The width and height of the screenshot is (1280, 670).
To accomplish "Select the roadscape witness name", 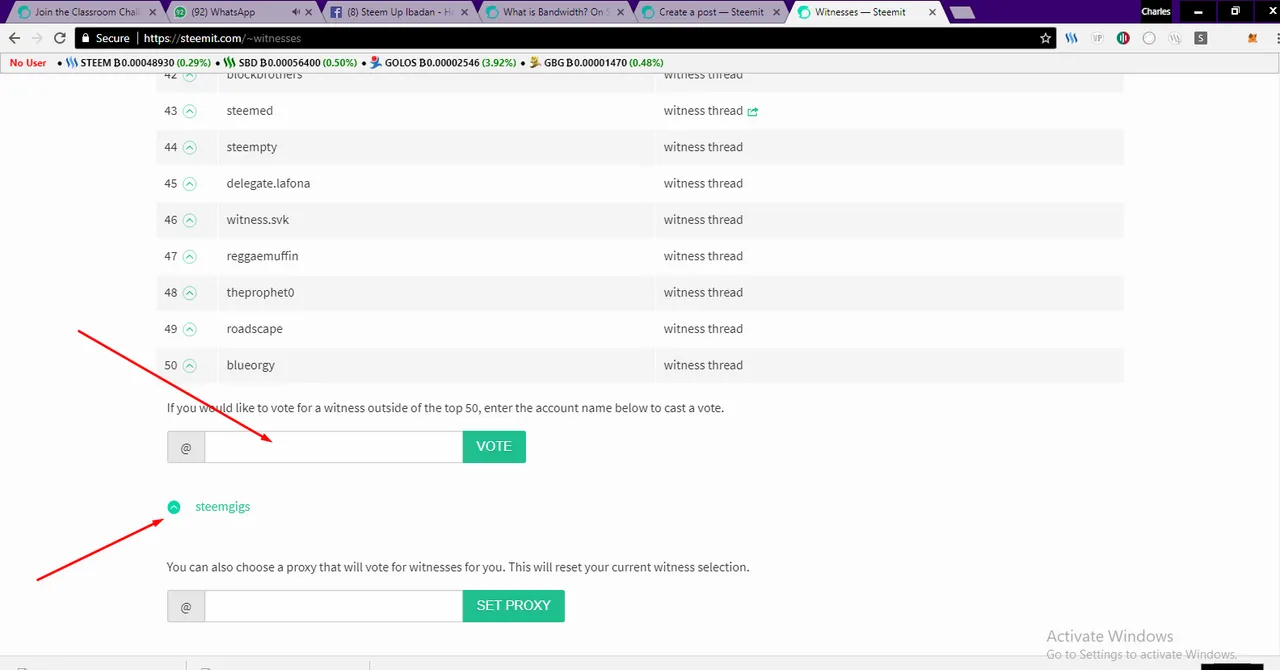I will point(255,329).
